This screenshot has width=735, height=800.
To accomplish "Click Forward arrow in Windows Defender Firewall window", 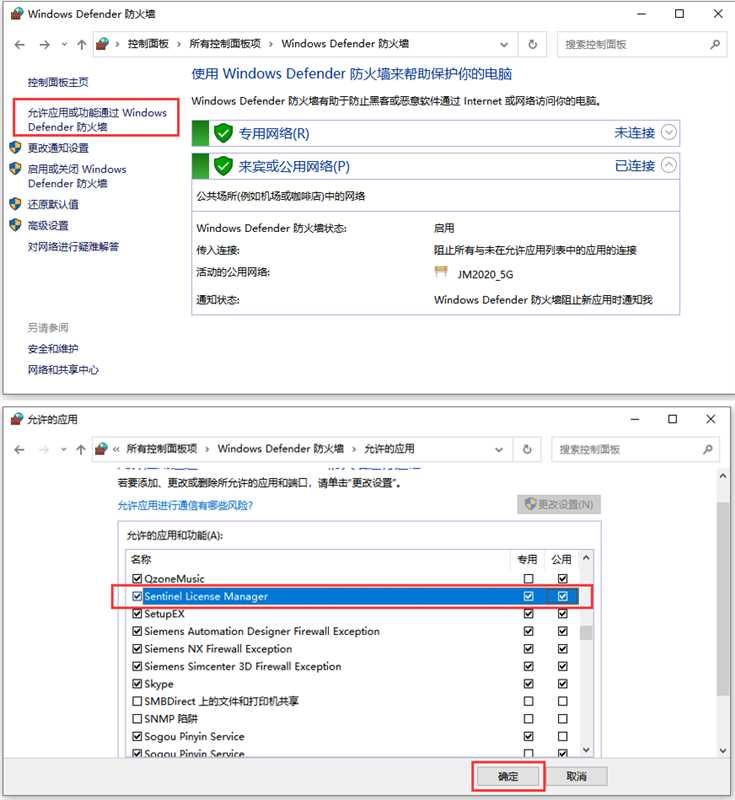I will pyautogui.click(x=45, y=45).
